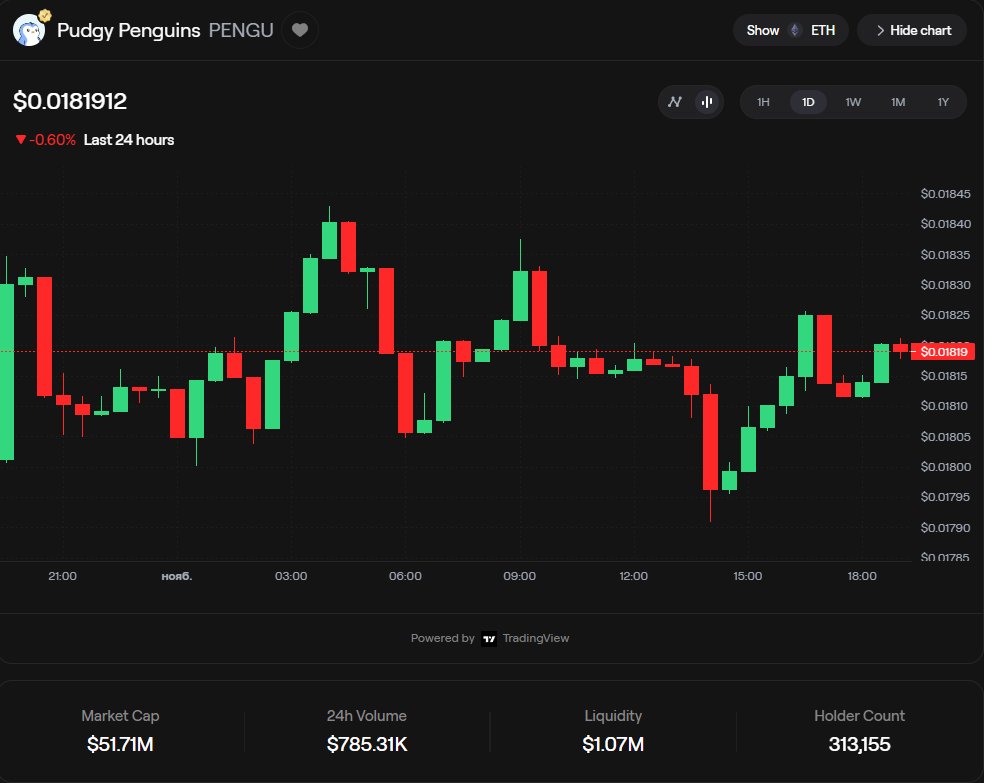Favorite PENGU with the heart icon
This screenshot has height=783, width=984.
pos(300,30)
